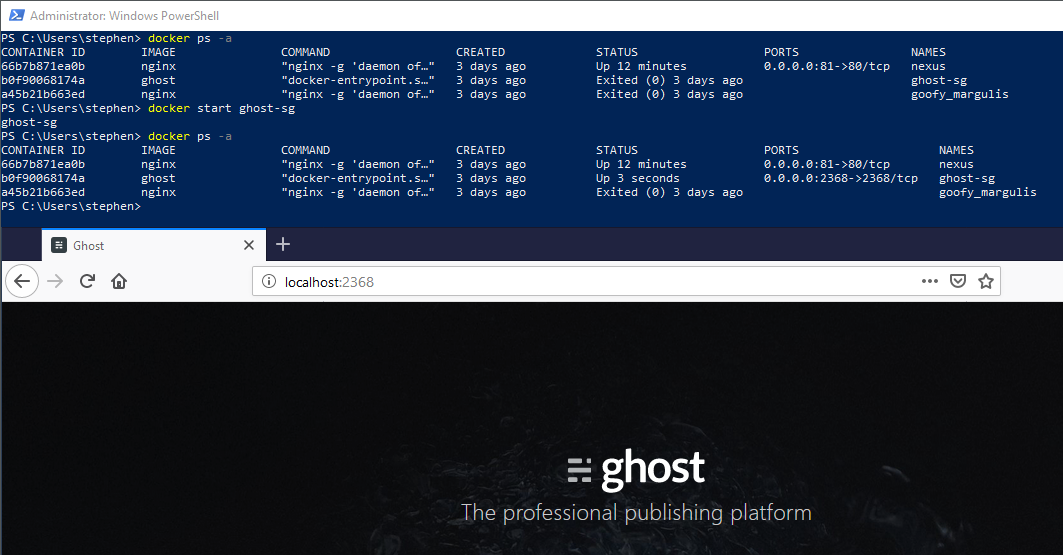
Task: Close the Ghost browser tab
Action: (x=249, y=245)
